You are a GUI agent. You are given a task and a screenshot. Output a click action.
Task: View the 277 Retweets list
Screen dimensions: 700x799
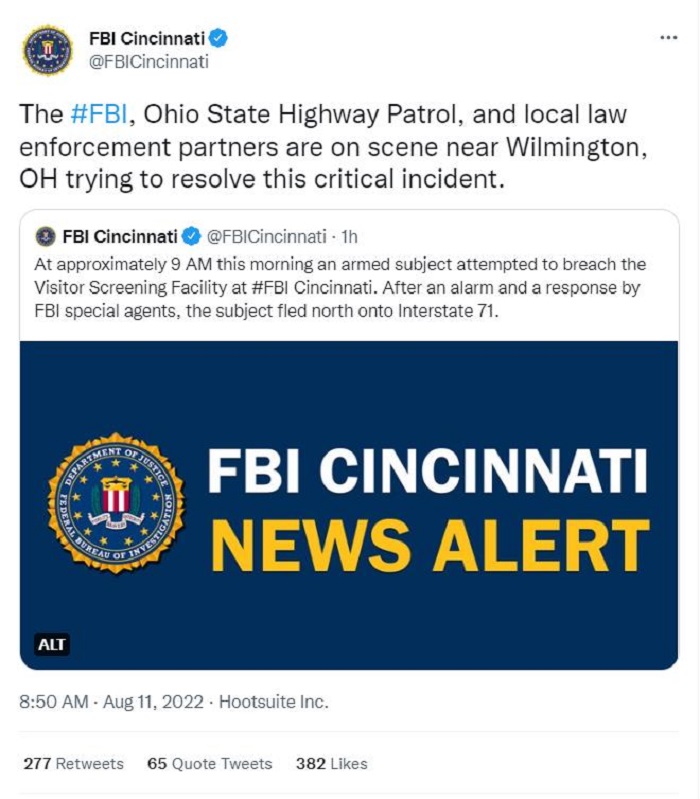[73, 763]
